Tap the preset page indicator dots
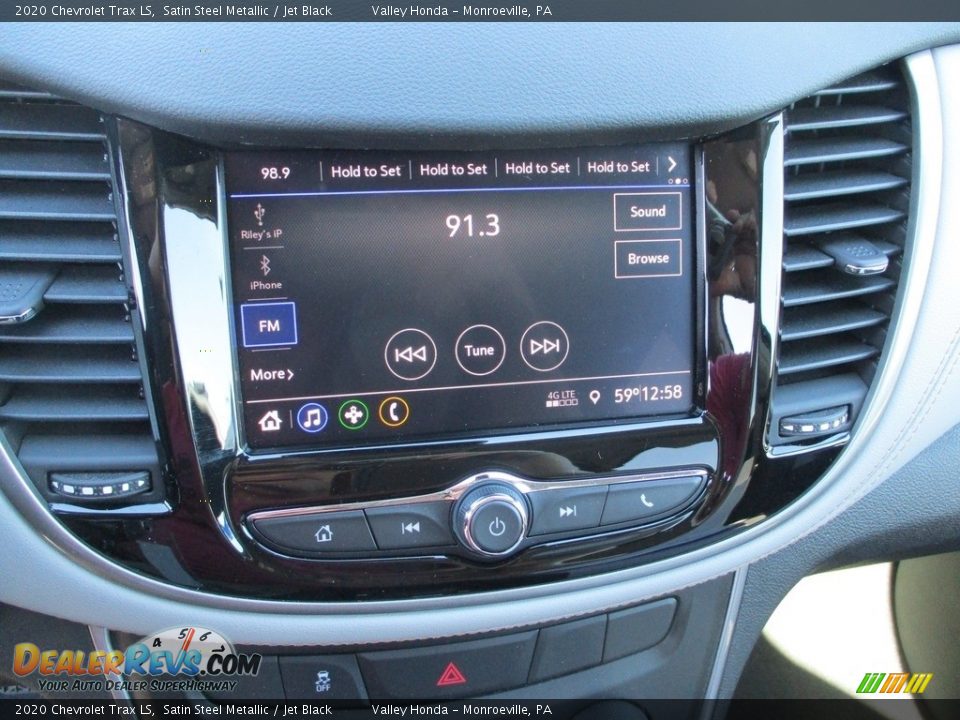The width and height of the screenshot is (960, 720). click(x=678, y=181)
